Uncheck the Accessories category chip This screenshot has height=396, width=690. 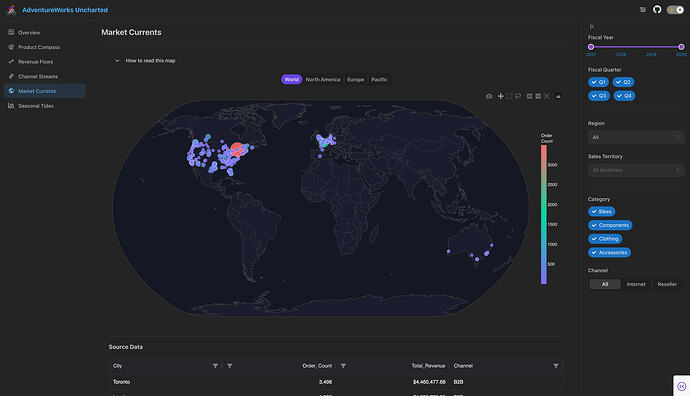point(609,253)
